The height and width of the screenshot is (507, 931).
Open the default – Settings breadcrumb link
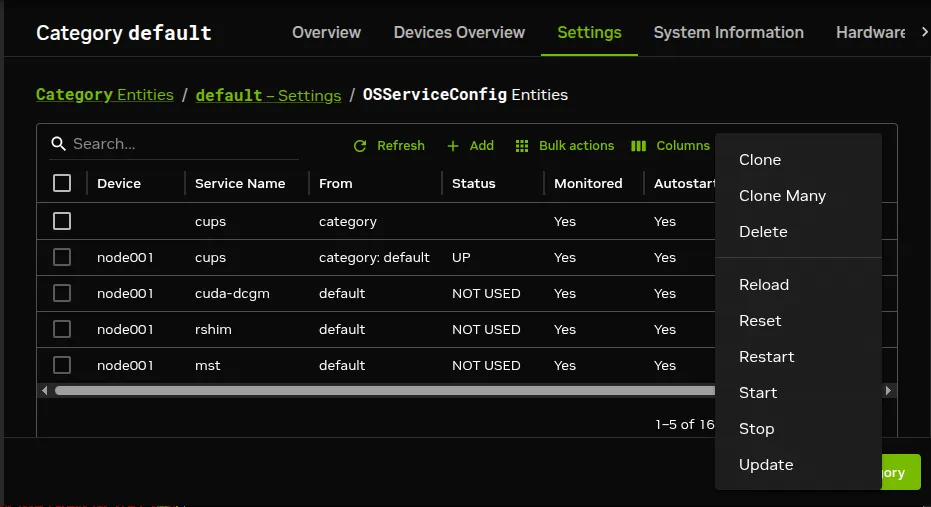pos(268,95)
